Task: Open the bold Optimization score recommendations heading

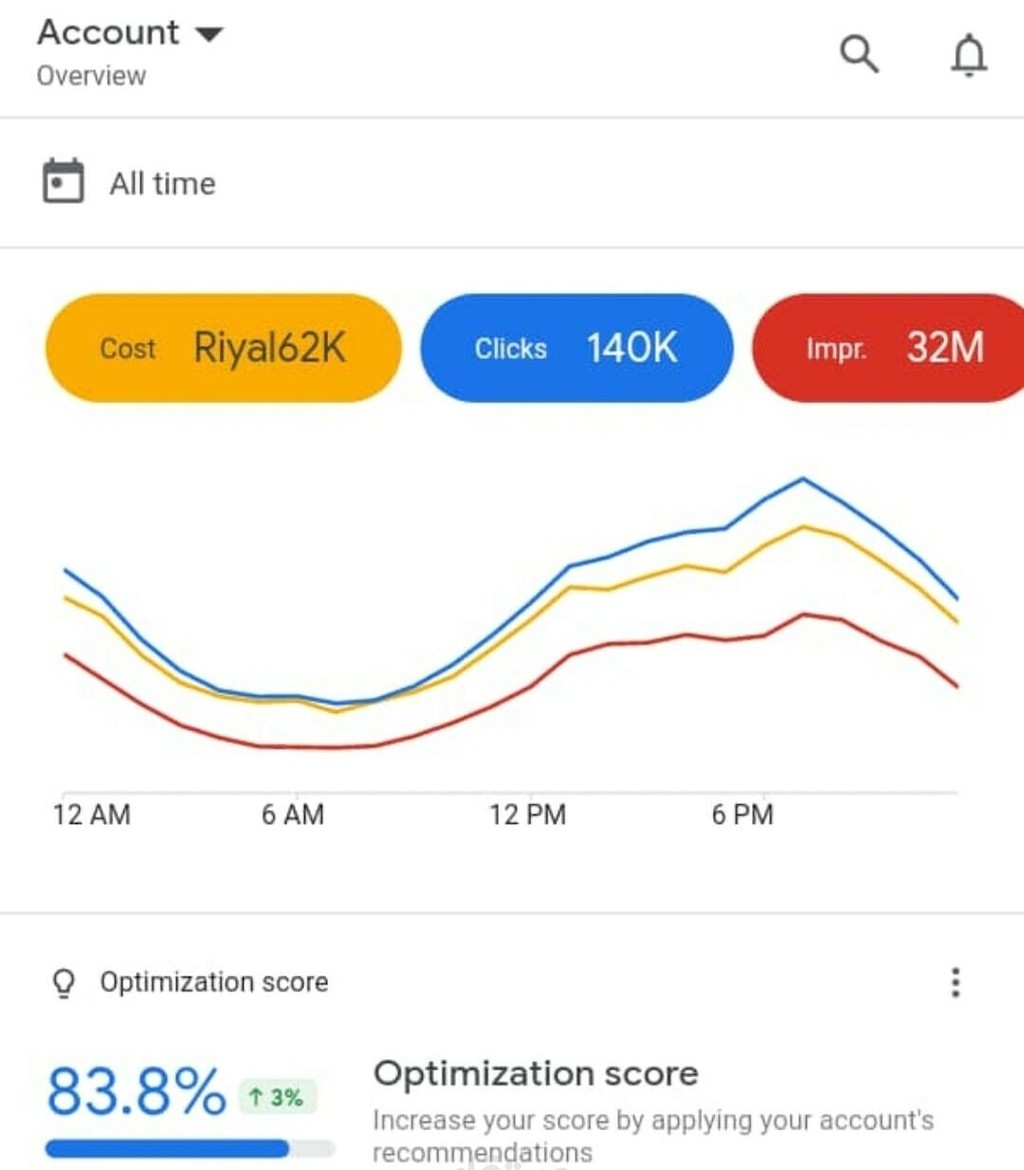Action: [x=535, y=1074]
